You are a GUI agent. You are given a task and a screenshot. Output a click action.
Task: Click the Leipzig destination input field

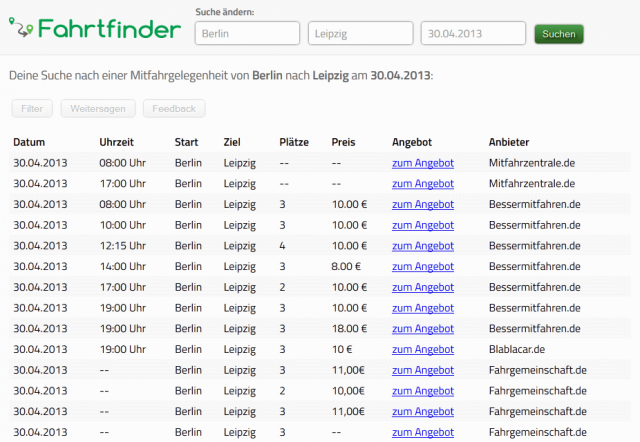360,34
